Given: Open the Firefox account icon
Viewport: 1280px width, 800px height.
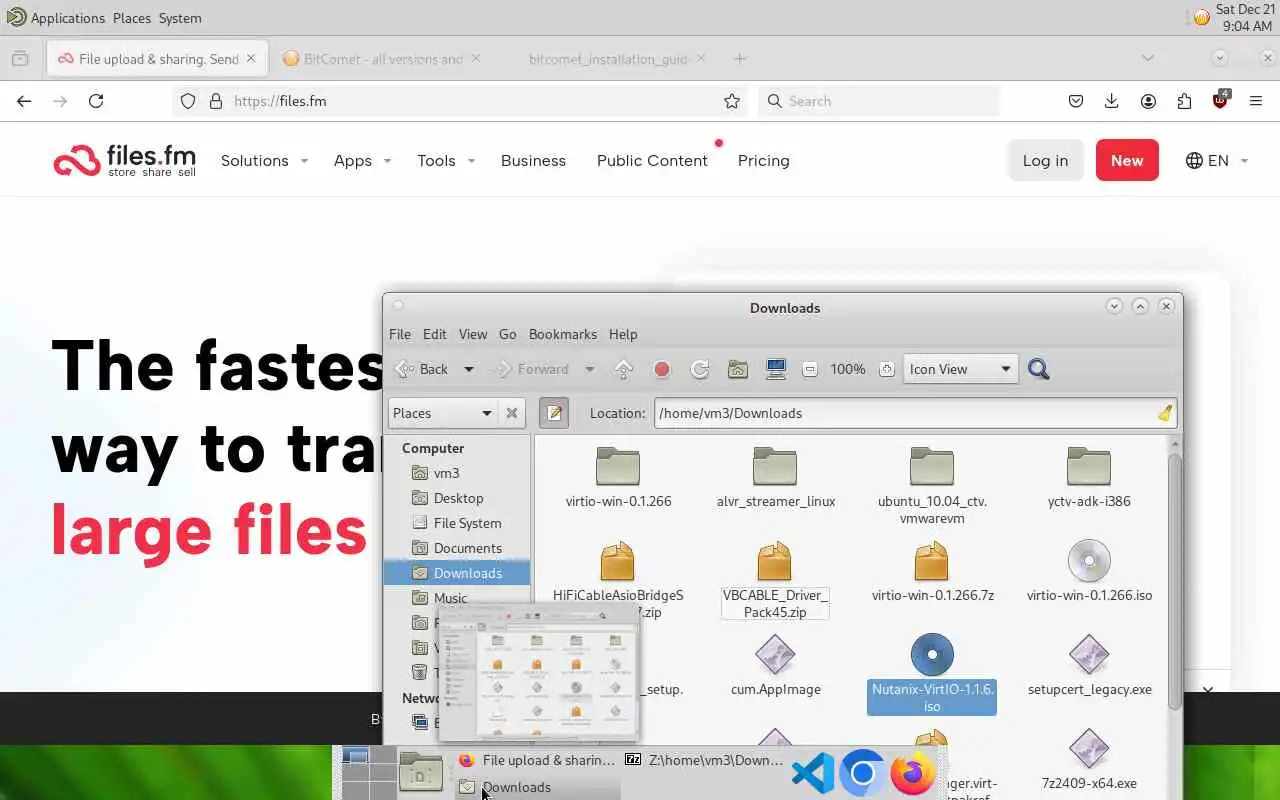Looking at the screenshot, I should (1148, 101).
